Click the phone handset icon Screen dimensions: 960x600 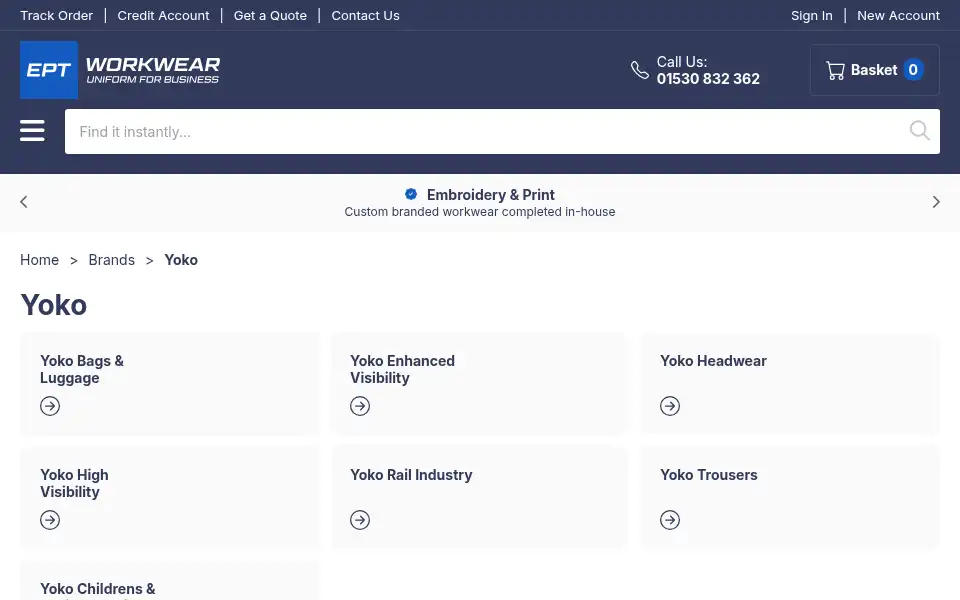[x=640, y=70]
